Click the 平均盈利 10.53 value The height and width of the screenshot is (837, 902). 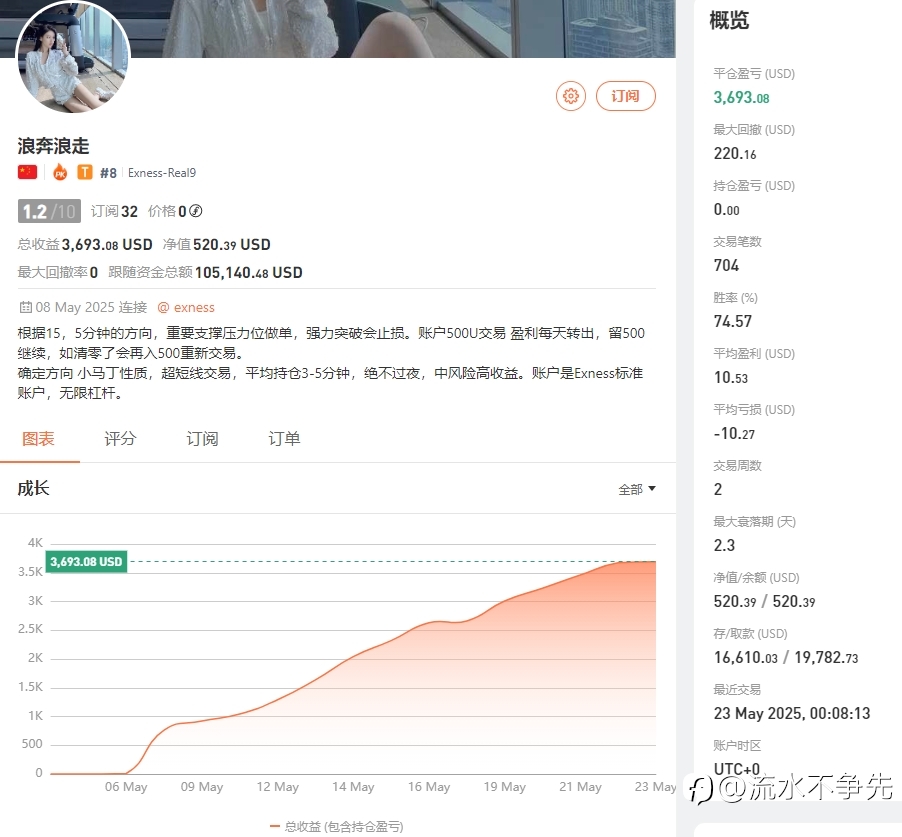731,377
